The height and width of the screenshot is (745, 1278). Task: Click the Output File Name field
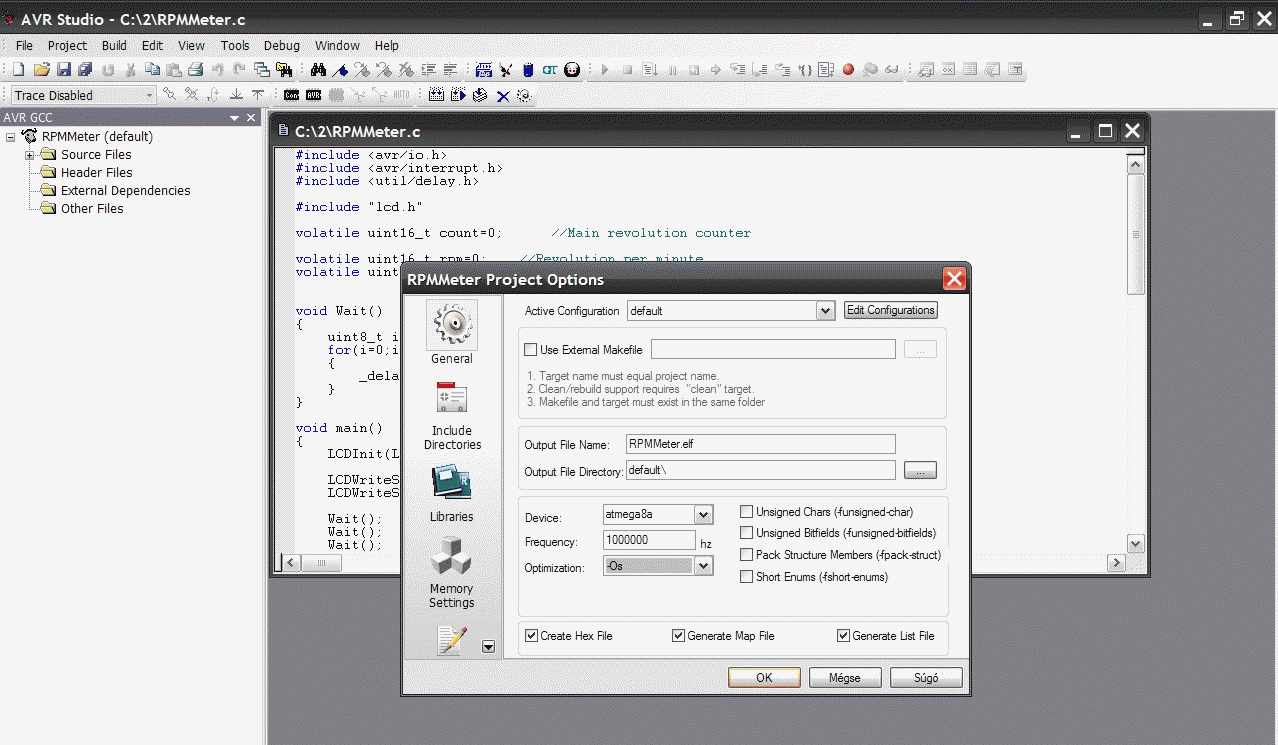pyautogui.click(x=761, y=444)
